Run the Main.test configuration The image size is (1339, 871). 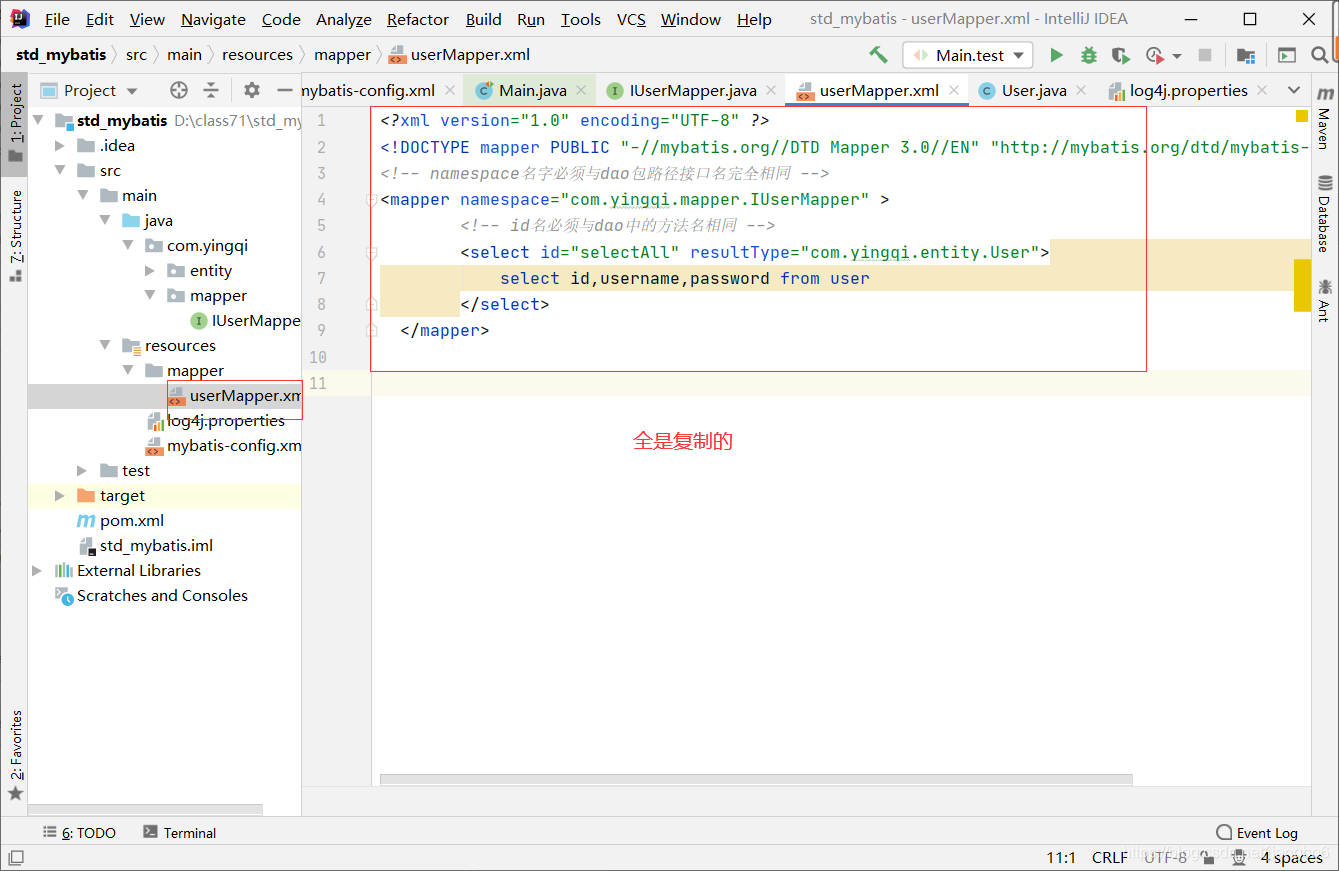point(1056,55)
